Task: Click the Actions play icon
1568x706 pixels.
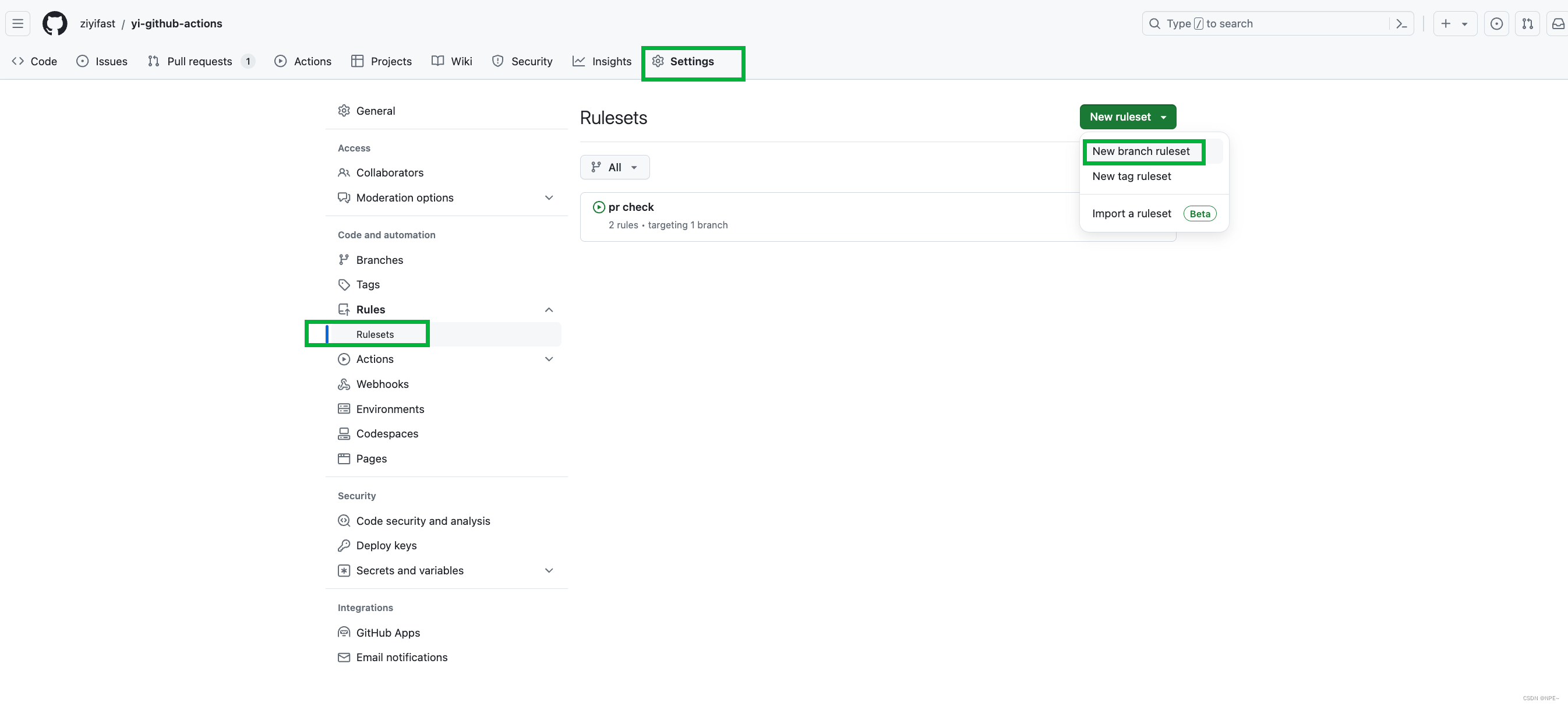Action: point(279,61)
